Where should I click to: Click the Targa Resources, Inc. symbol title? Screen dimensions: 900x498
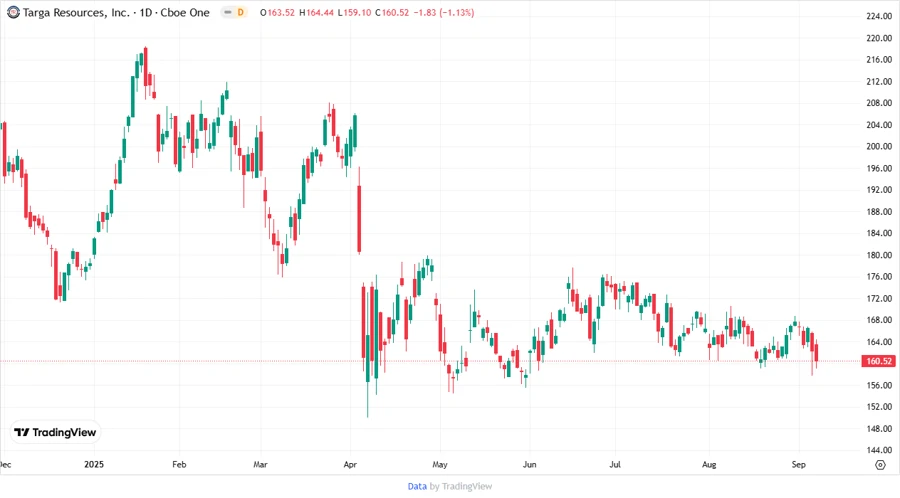pyautogui.click(x=76, y=13)
